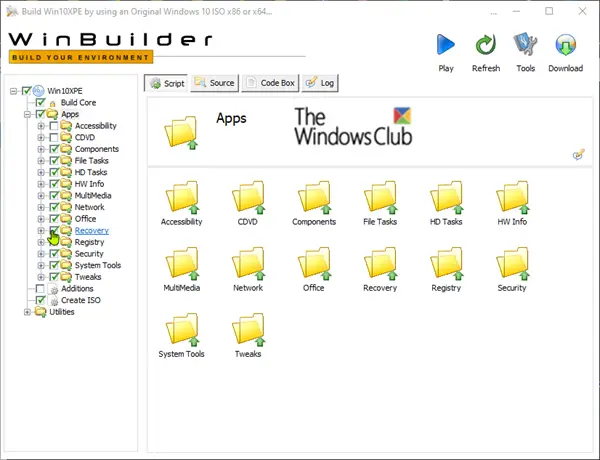This screenshot has width=600, height=460.
Task: Expand the Network tree node
Action: (41, 207)
